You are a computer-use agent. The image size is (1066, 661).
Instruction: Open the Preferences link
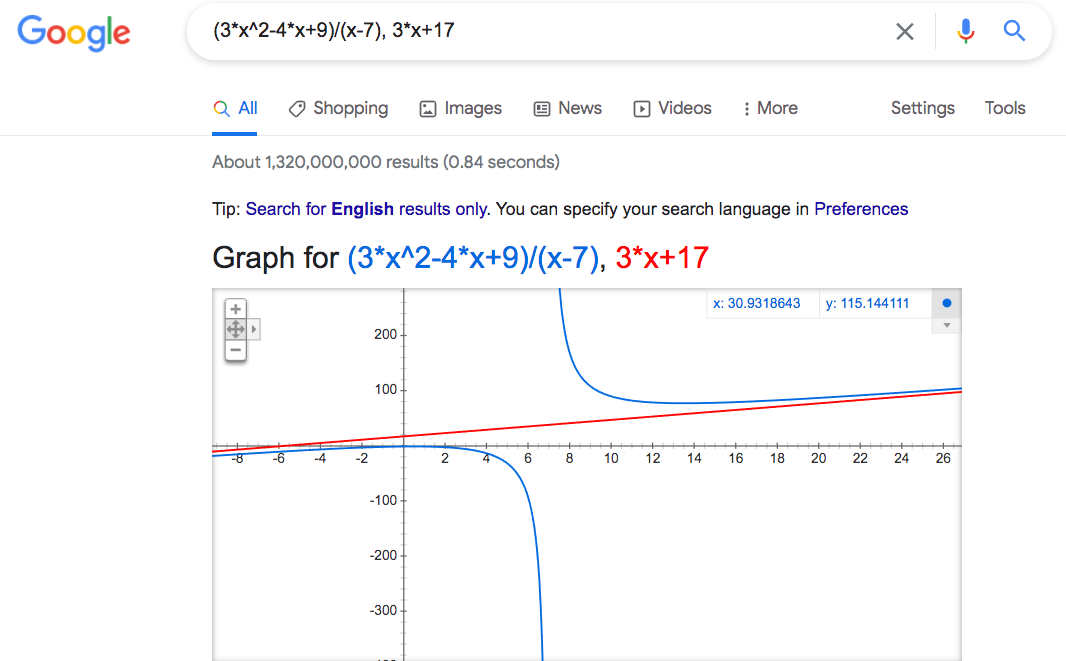tap(861, 209)
